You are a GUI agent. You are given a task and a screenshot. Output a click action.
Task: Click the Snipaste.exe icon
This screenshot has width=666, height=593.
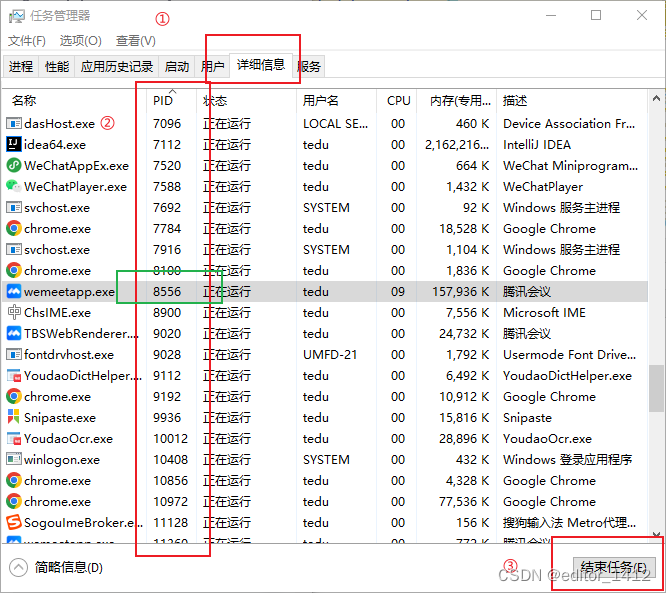pos(14,418)
